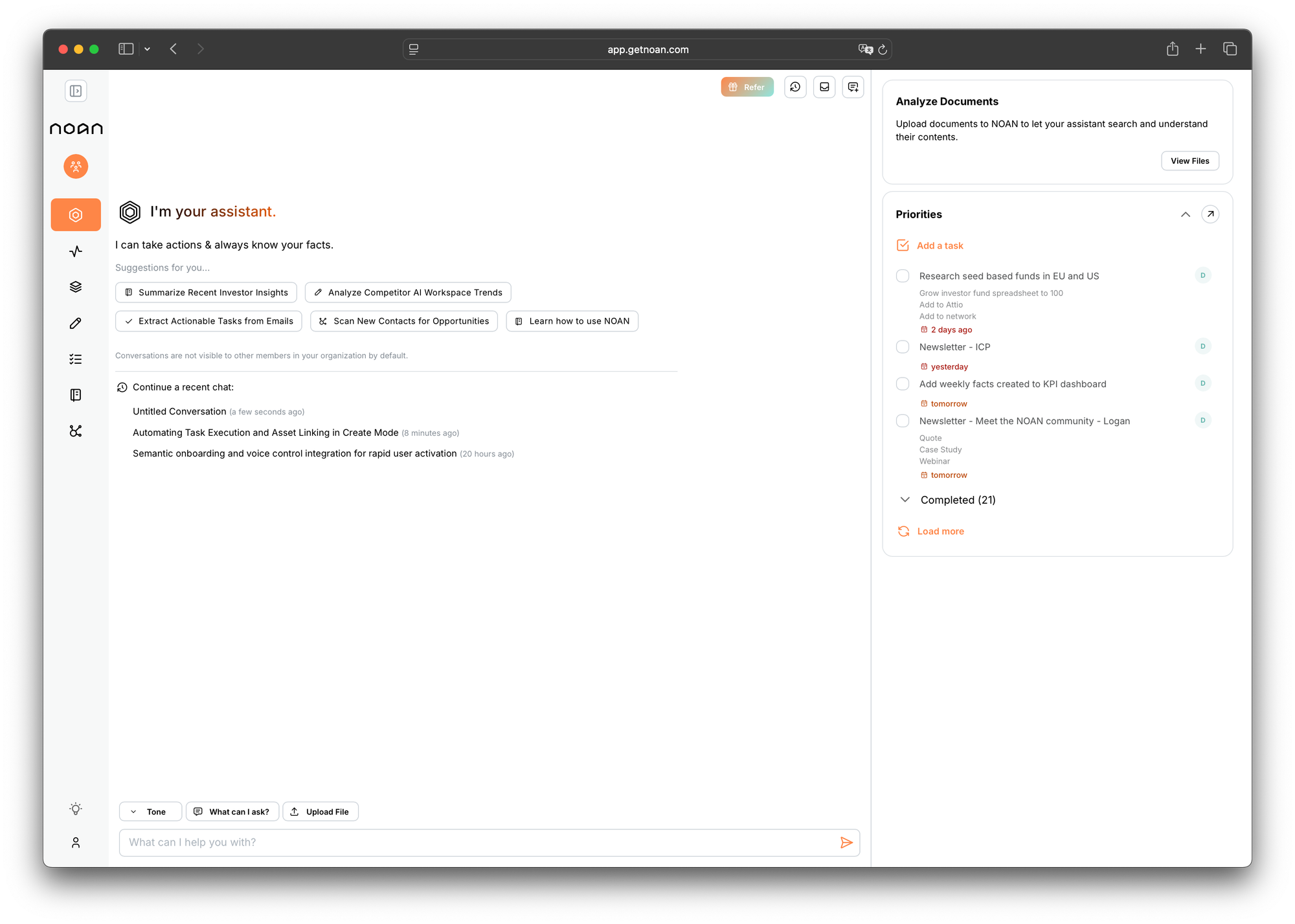This screenshot has width=1295, height=924.
Task: Click the Refer gift button
Action: 747,87
